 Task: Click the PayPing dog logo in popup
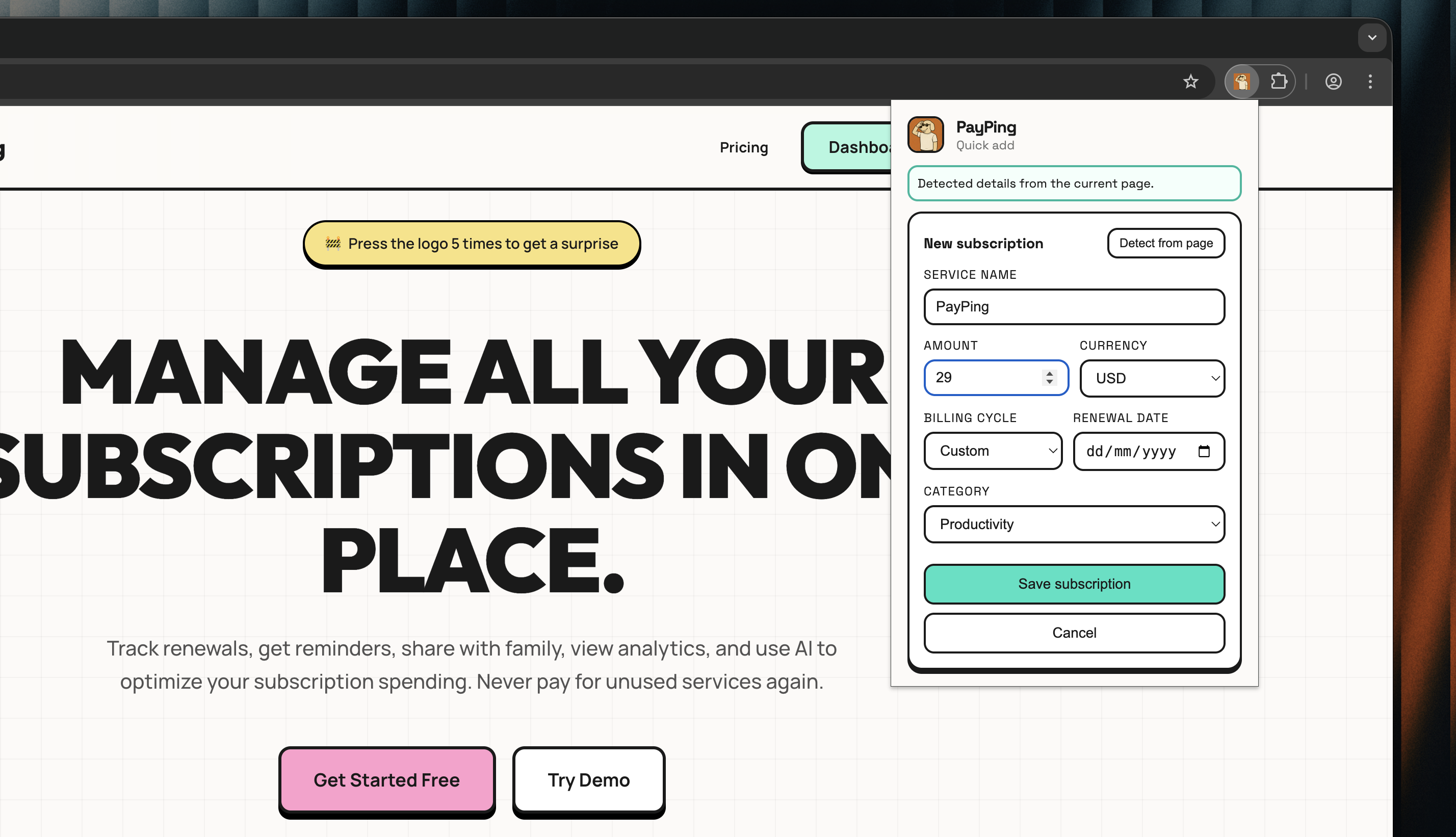coord(925,135)
